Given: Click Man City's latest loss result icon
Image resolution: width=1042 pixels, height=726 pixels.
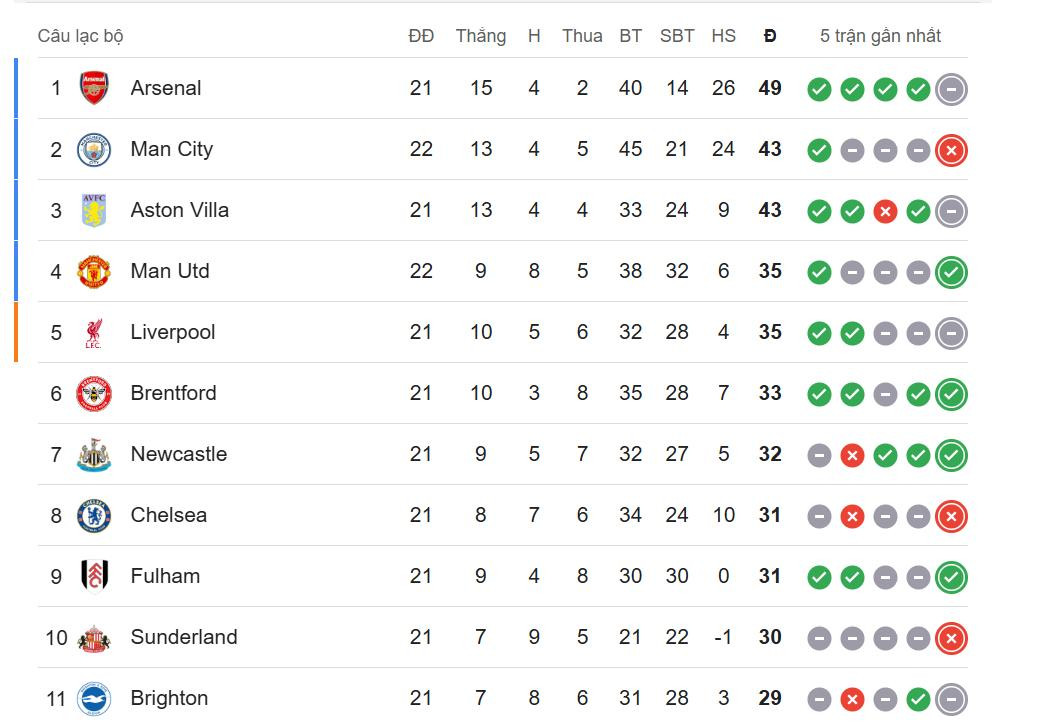Looking at the screenshot, I should 951,151.
